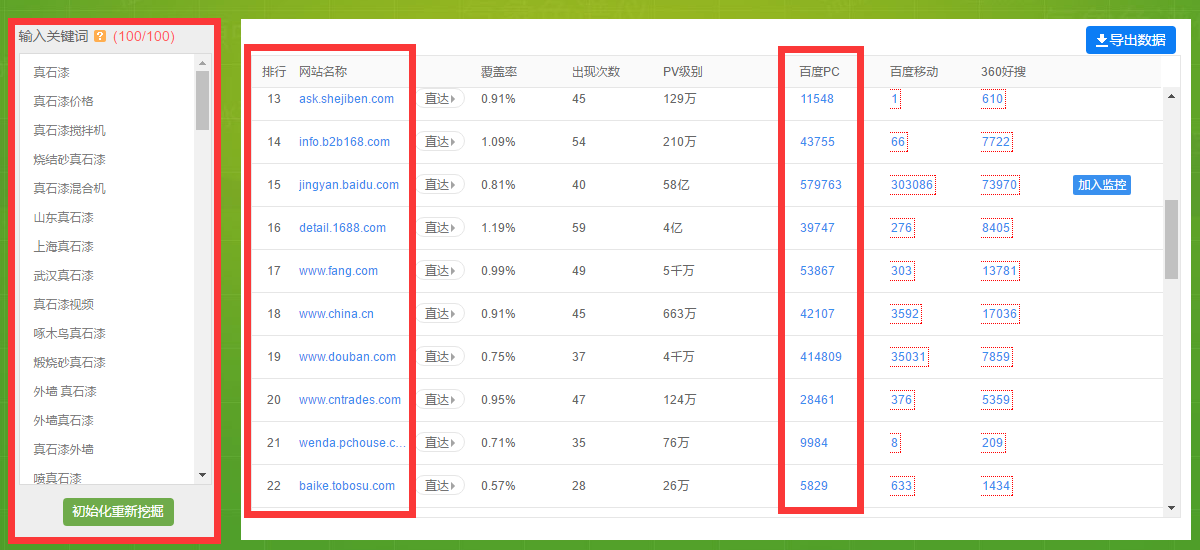Viewport: 1200px width, 550px height.
Task: Open baike.tobosu.com site link
Action: pyautogui.click(x=347, y=486)
